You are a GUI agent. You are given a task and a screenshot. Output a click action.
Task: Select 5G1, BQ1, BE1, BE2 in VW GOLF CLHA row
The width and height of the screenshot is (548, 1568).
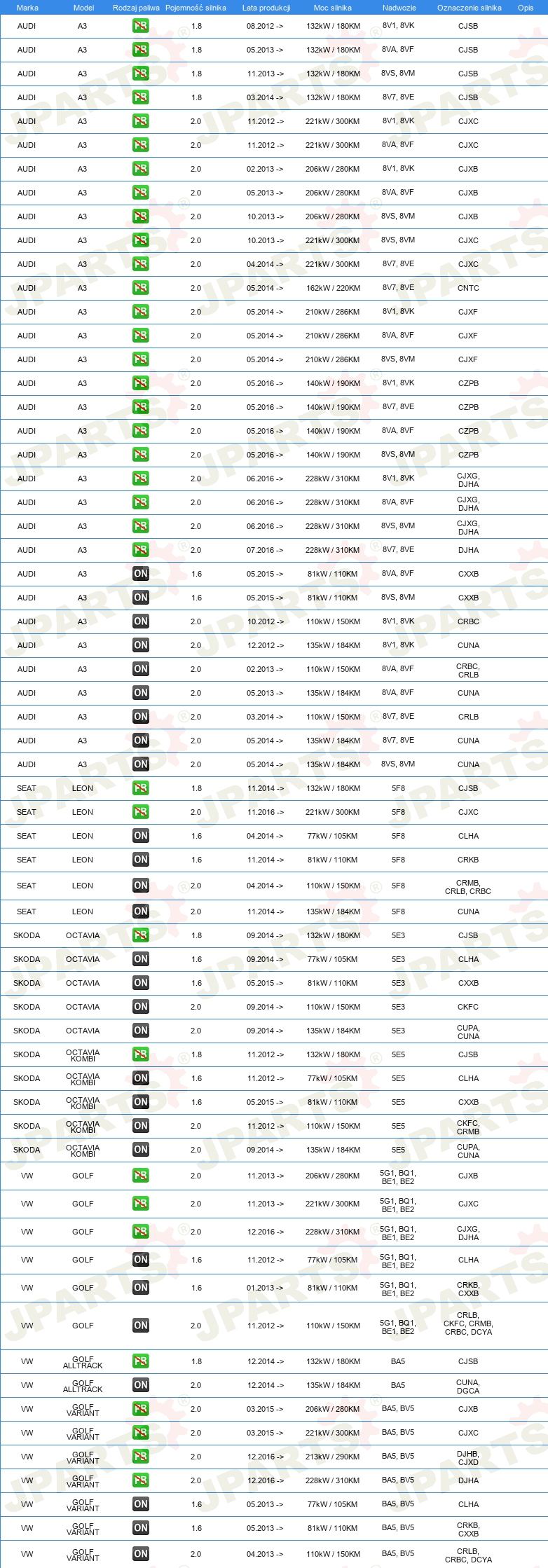coord(397,1261)
